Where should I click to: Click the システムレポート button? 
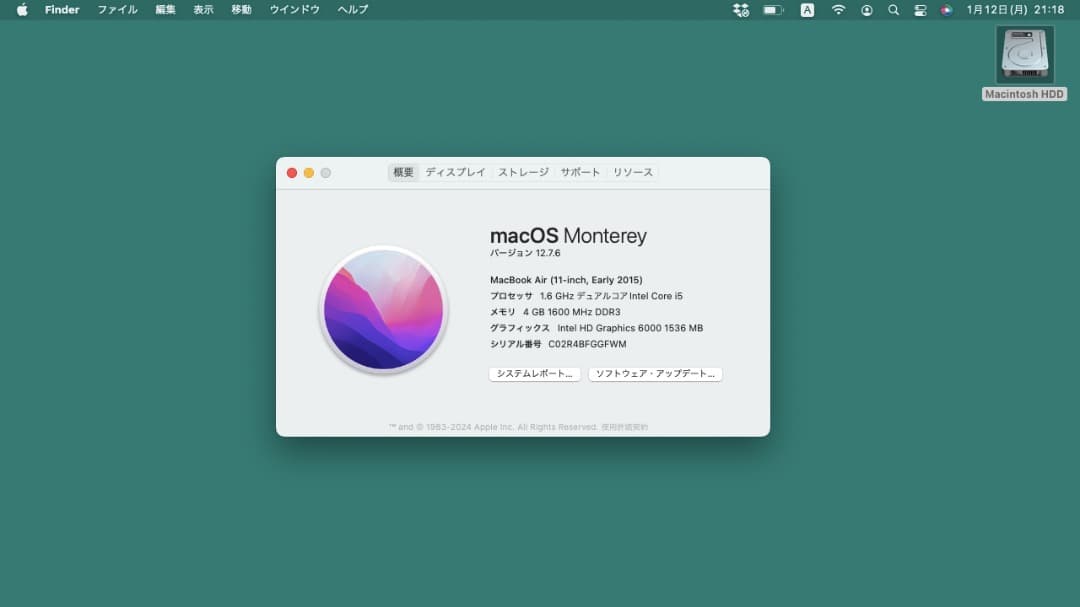534,374
